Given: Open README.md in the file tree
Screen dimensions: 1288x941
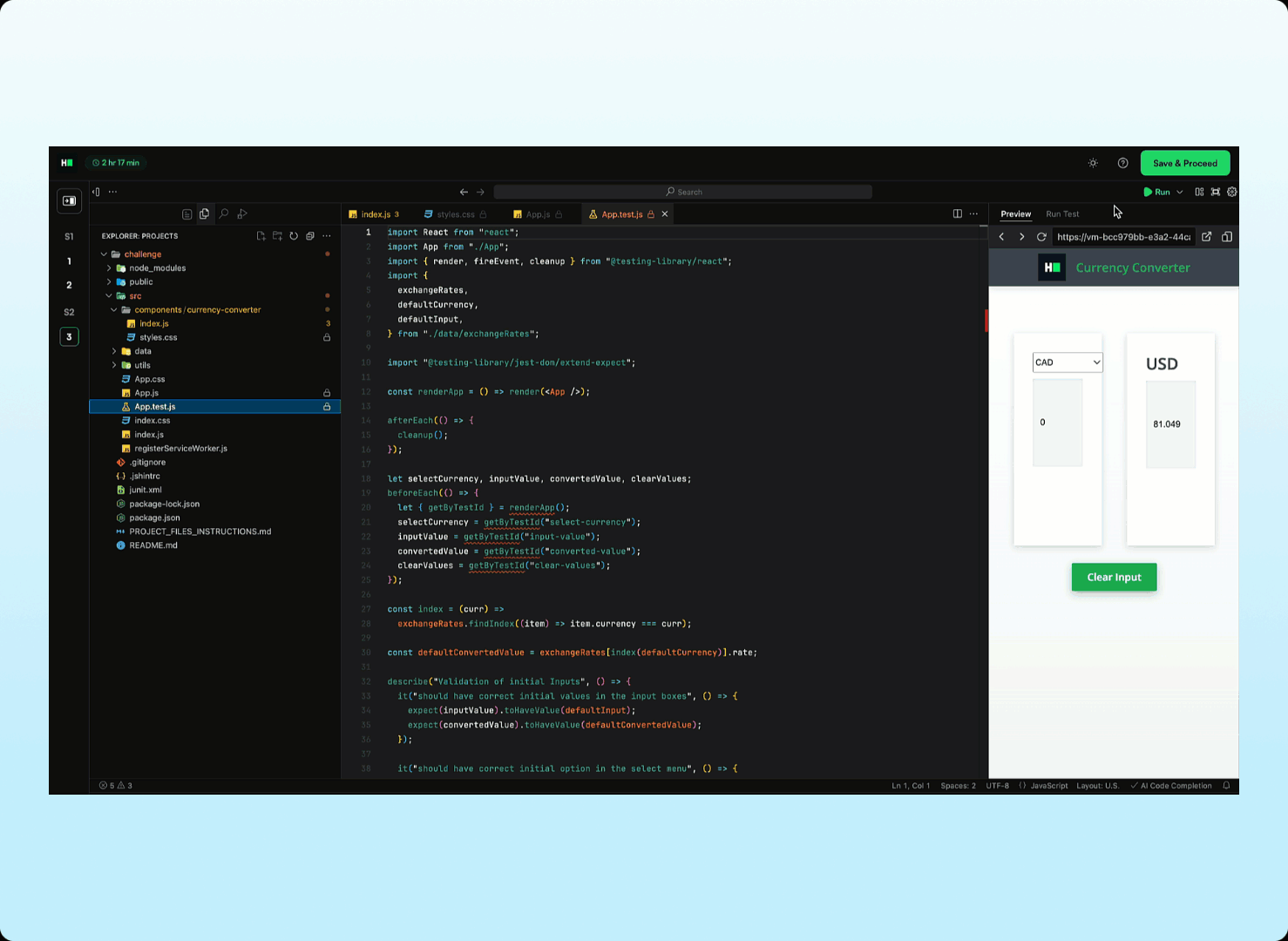Looking at the screenshot, I should tap(214, 545).
